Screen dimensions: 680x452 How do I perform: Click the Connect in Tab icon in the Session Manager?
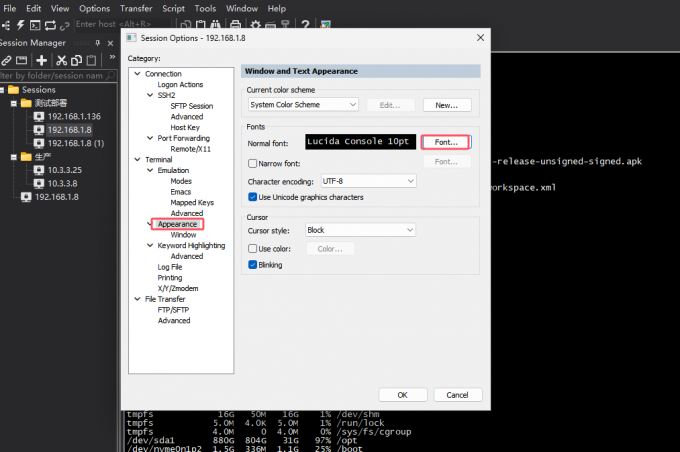[21, 60]
